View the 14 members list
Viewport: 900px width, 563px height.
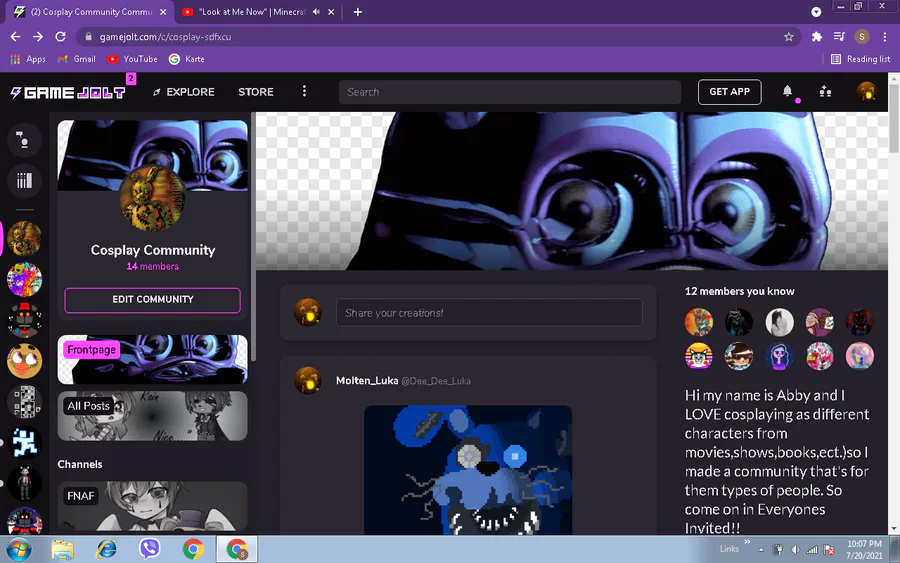pyautogui.click(x=153, y=266)
